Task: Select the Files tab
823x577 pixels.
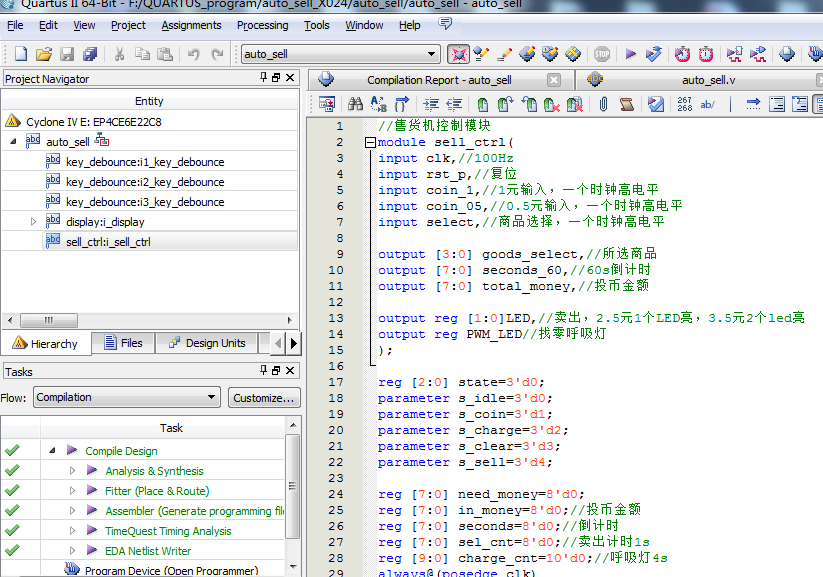Action: click(x=124, y=343)
